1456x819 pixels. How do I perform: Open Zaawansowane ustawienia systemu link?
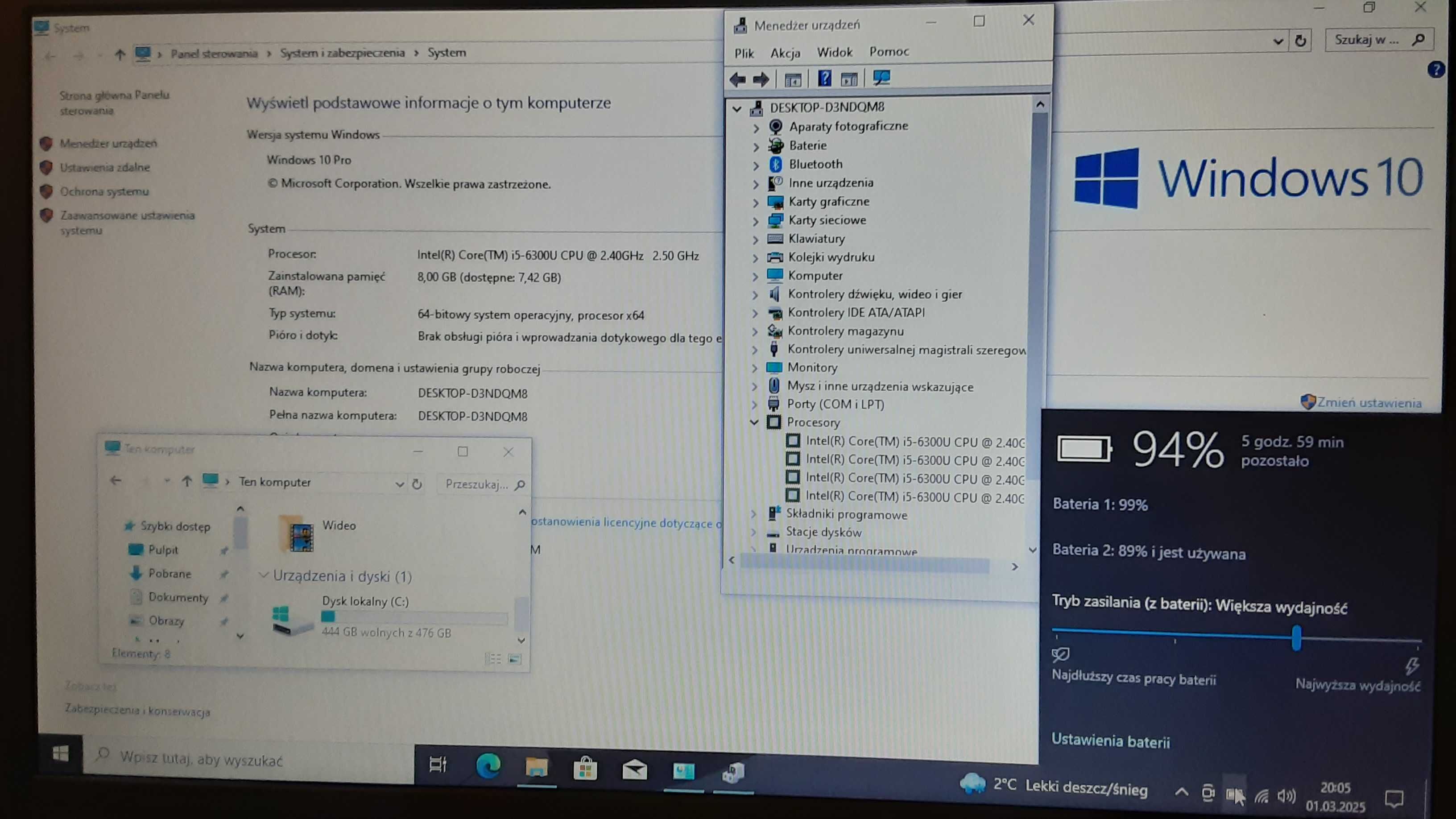(127, 223)
